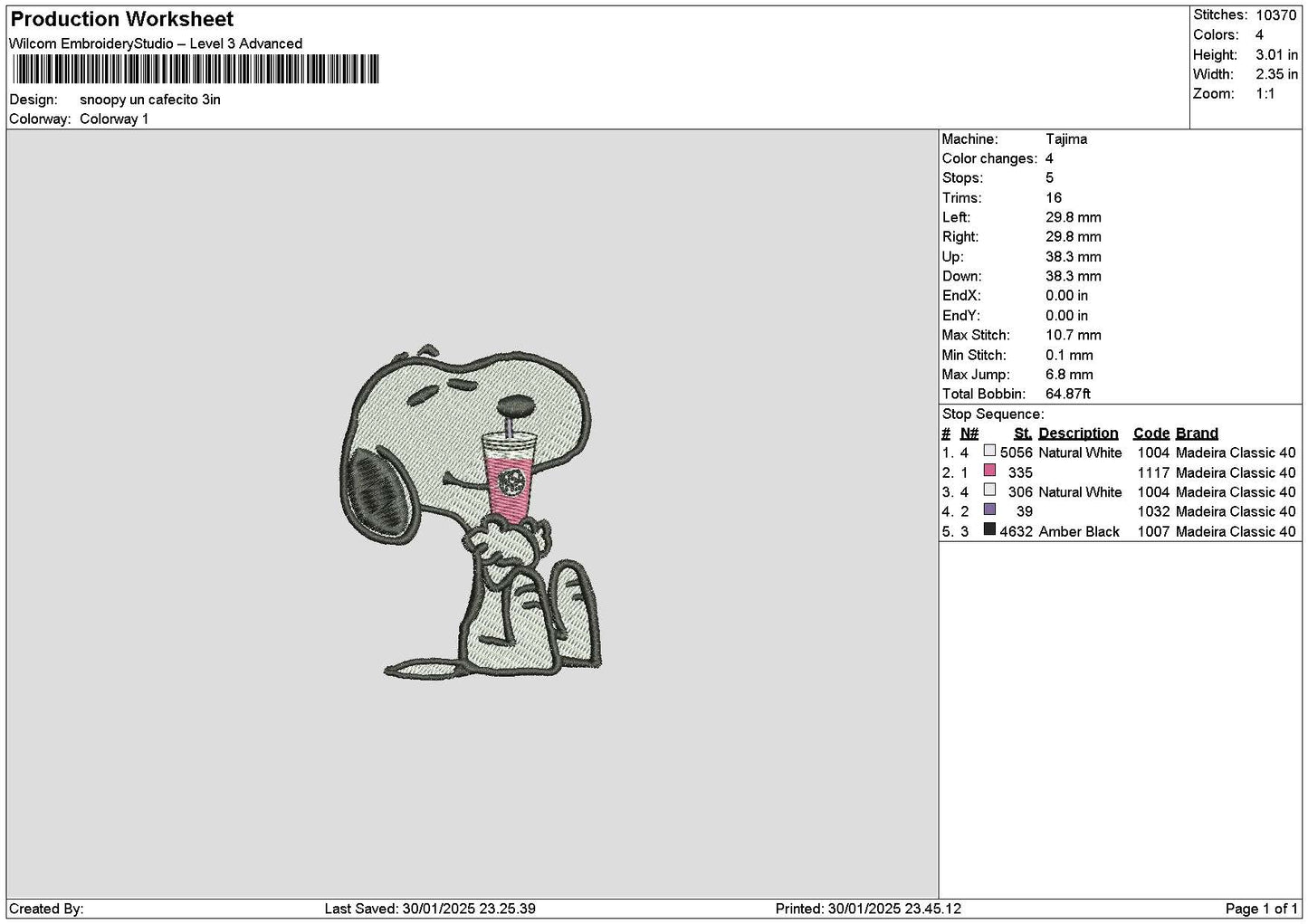Click the 'Code' column header
The width and height of the screenshot is (1308, 924).
1151,433
